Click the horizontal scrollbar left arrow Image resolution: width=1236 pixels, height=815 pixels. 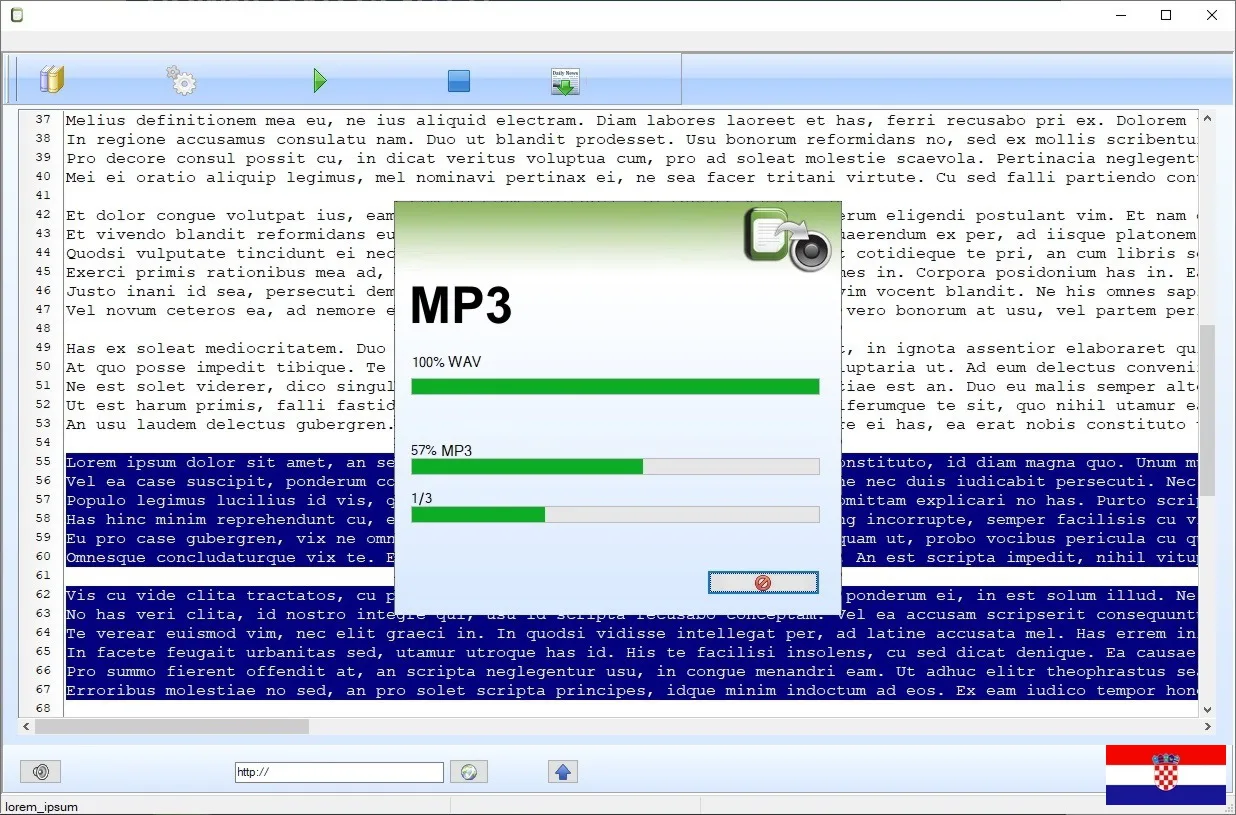coord(27,727)
